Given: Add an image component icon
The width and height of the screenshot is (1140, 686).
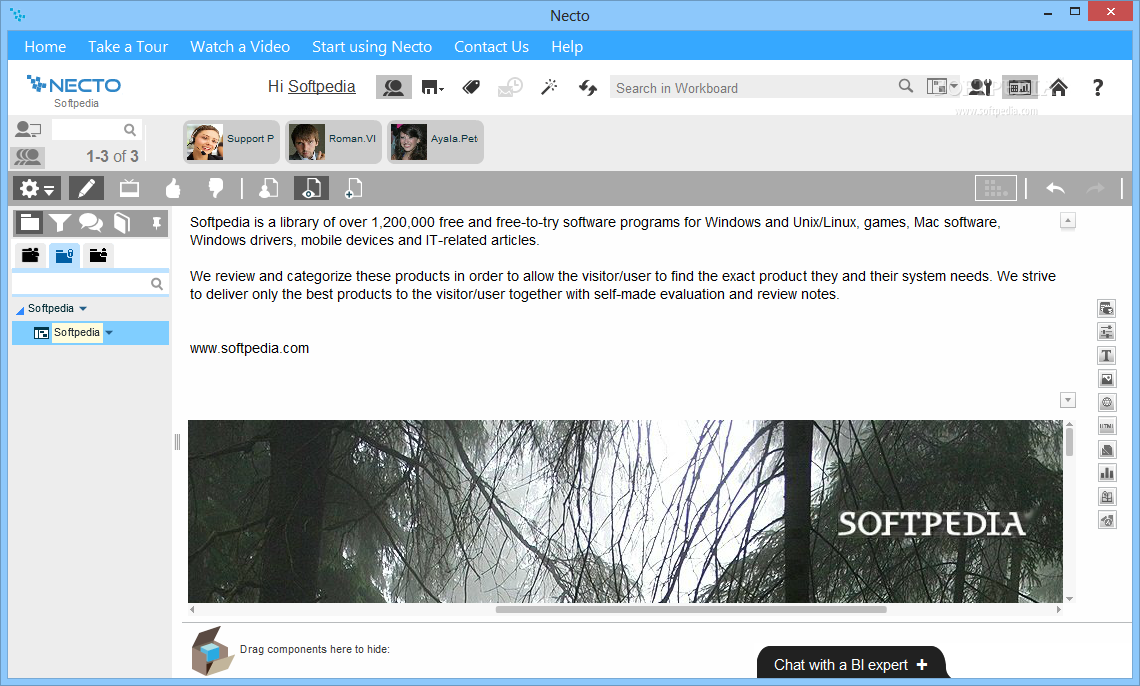Looking at the screenshot, I should tap(1107, 379).
